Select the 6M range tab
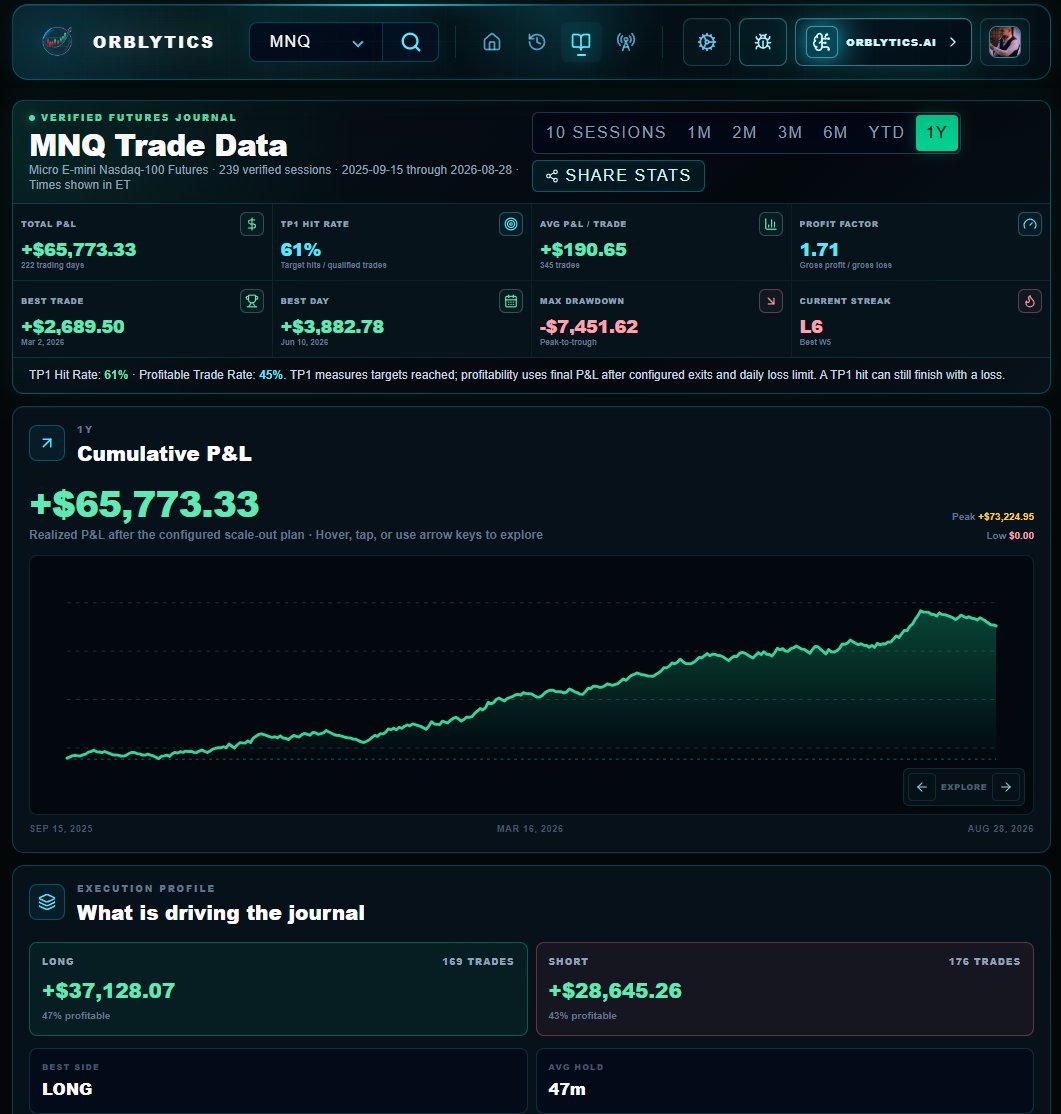Screen dimensions: 1061x1114 point(835,133)
